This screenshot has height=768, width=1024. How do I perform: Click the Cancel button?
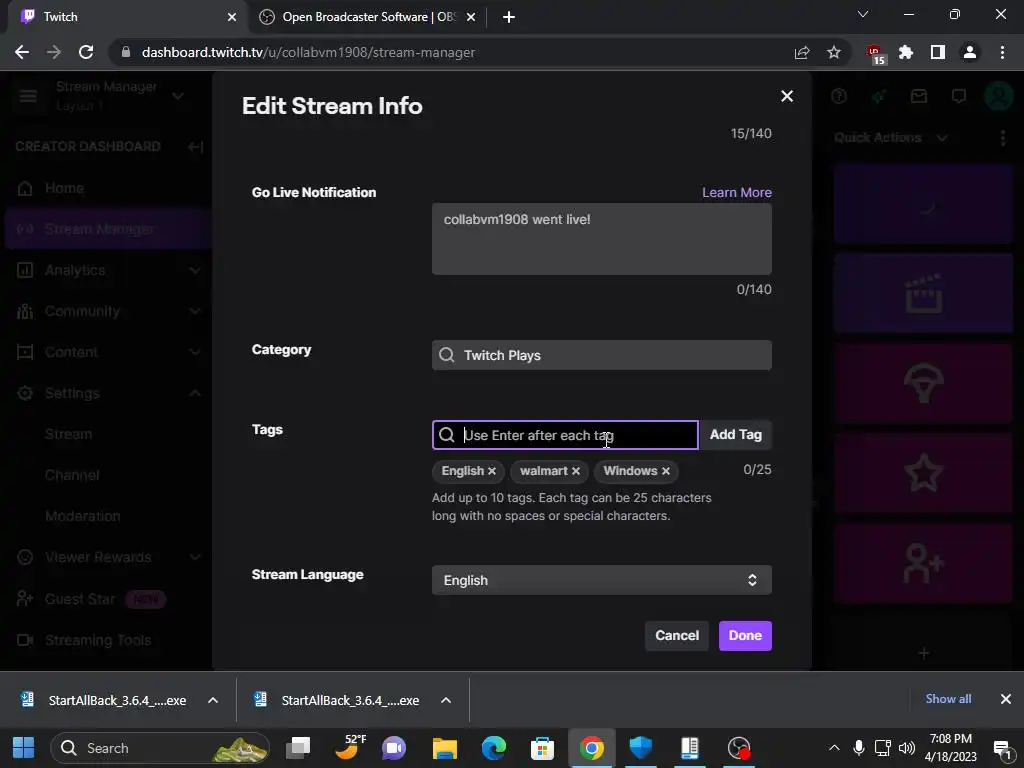[677, 635]
